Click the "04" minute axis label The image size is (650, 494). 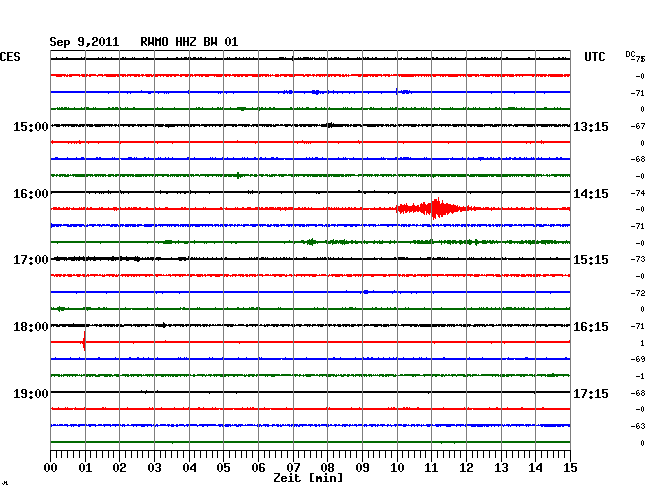coord(189,467)
